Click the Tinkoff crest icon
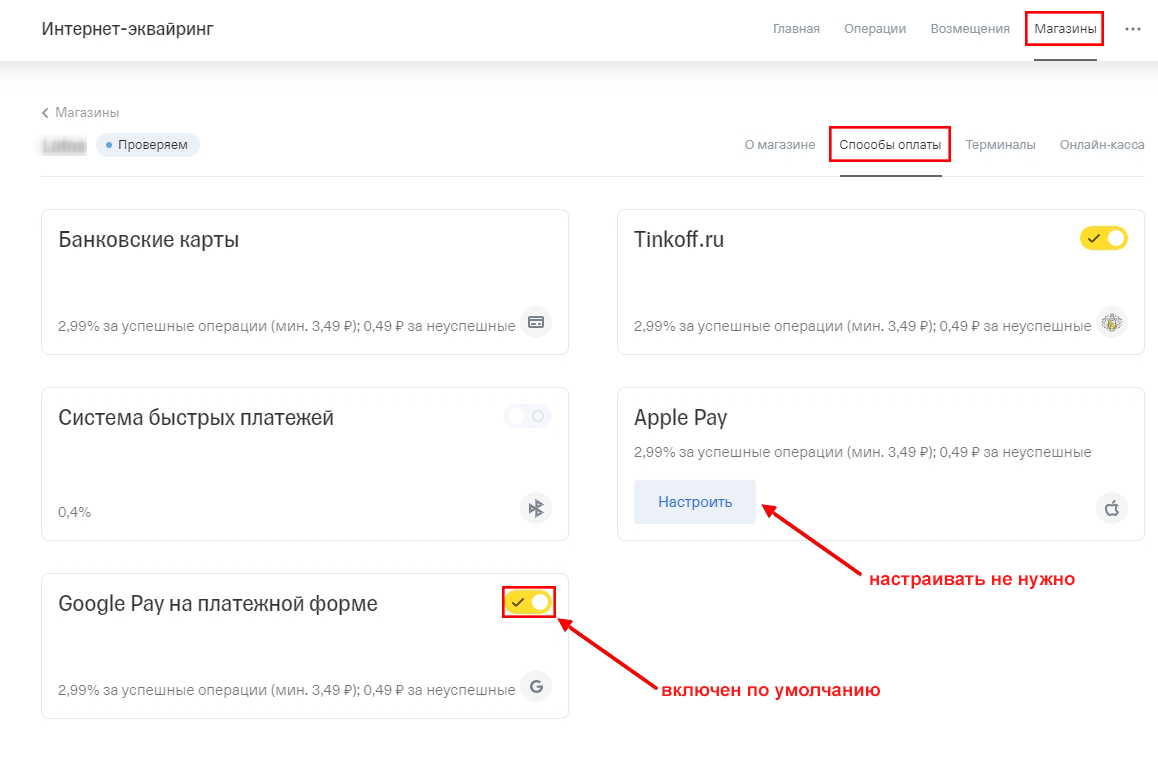1158x757 pixels. 1111,322
